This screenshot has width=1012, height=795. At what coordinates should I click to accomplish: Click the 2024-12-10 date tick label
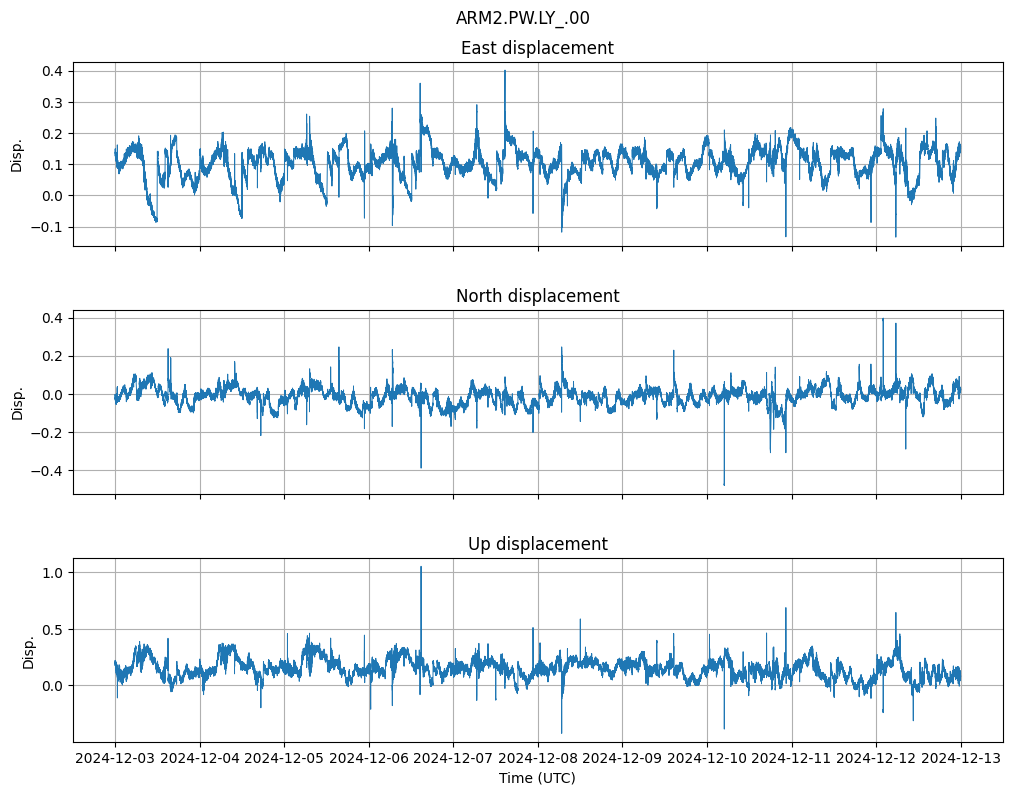pos(707,759)
